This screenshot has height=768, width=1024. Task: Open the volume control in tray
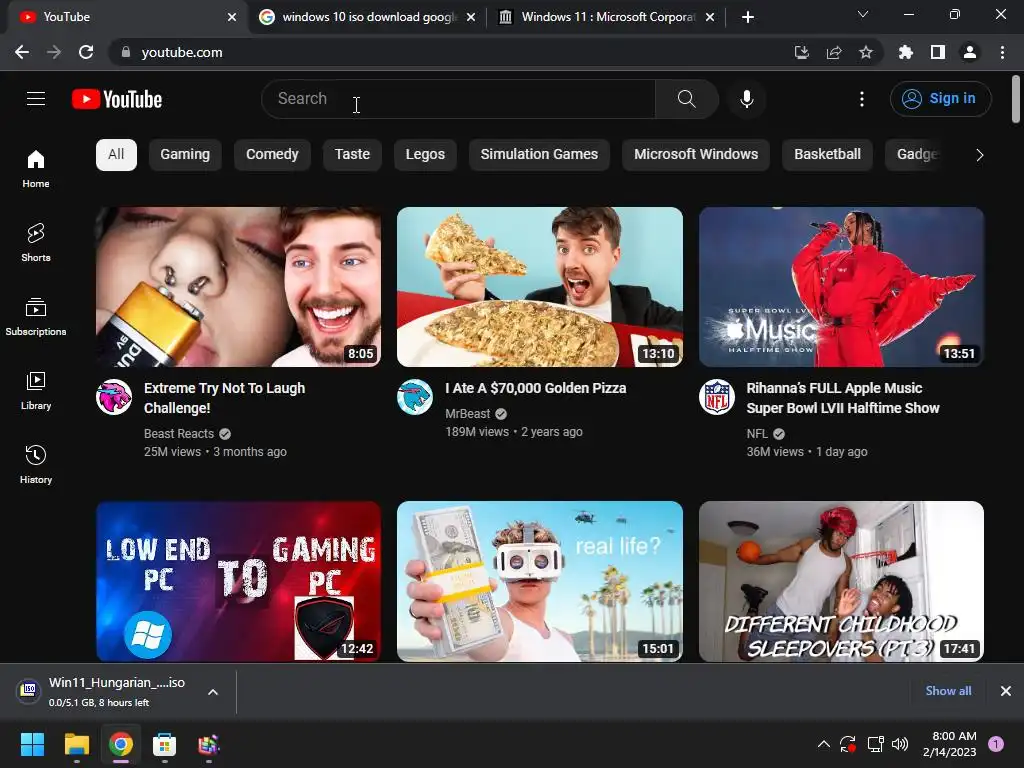(x=900, y=744)
